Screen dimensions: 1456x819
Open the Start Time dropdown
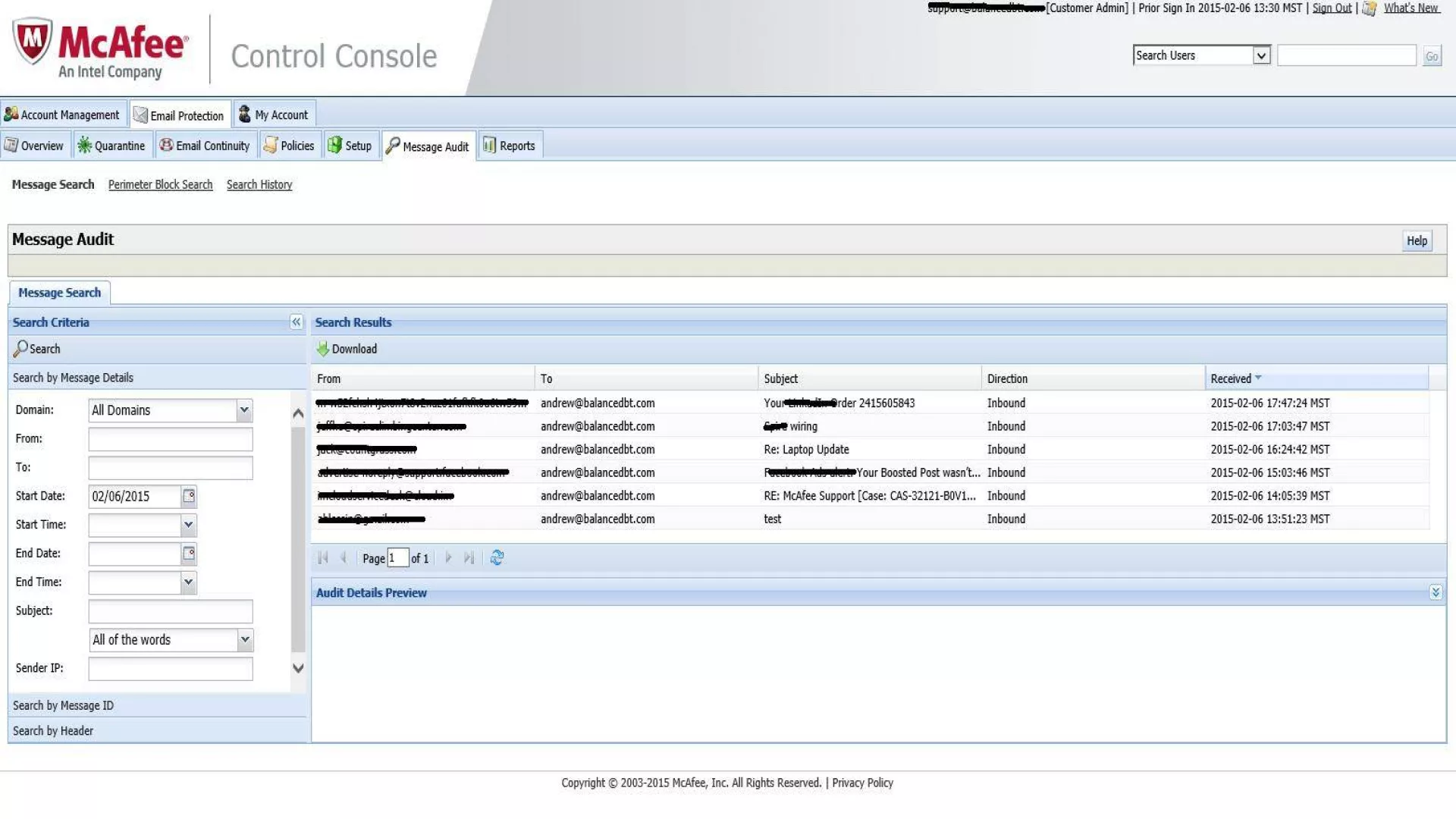[x=188, y=525]
